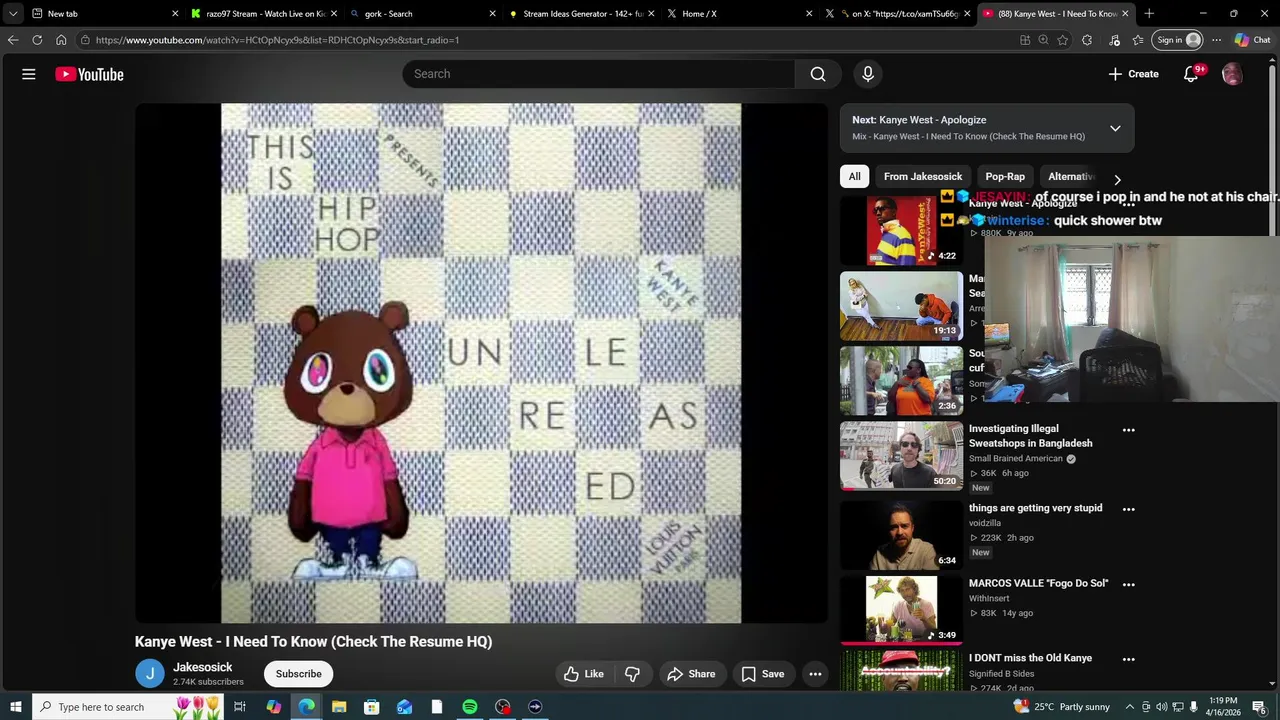Expand the Next: Kanye West - Apologize mix panel

coord(1115,128)
